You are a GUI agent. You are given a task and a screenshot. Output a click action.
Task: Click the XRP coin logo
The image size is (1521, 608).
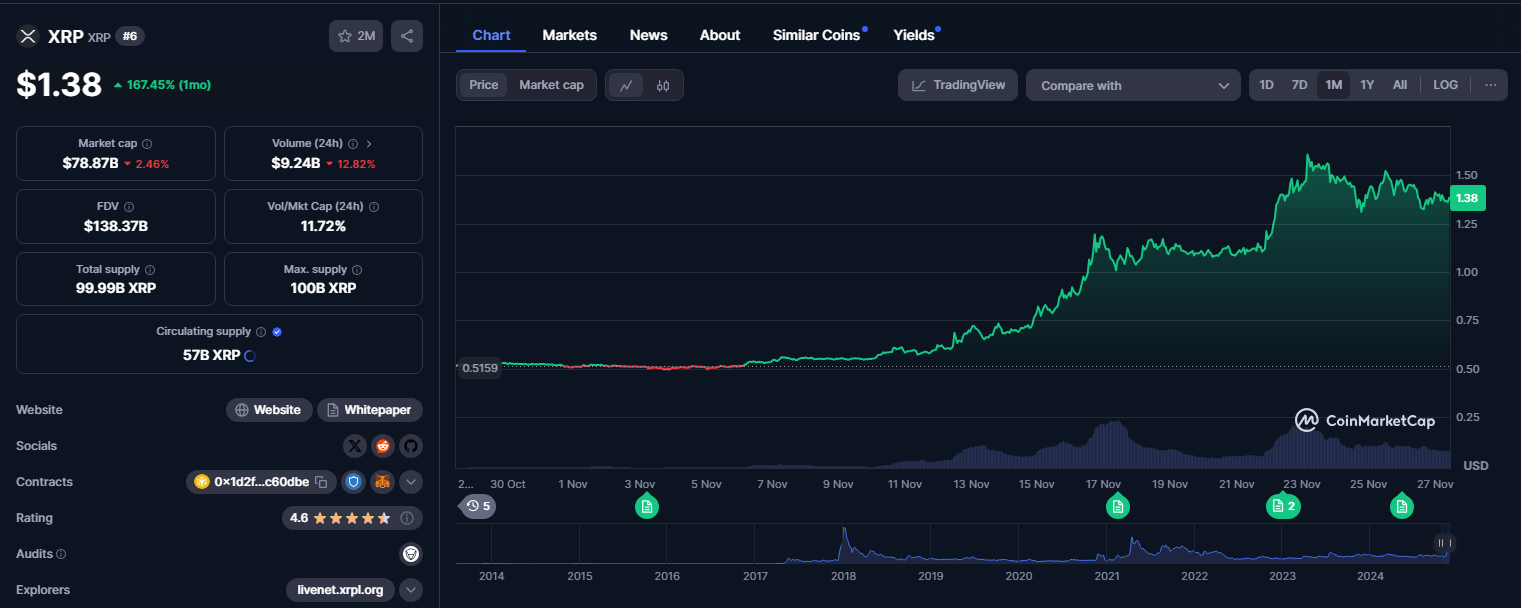click(28, 36)
